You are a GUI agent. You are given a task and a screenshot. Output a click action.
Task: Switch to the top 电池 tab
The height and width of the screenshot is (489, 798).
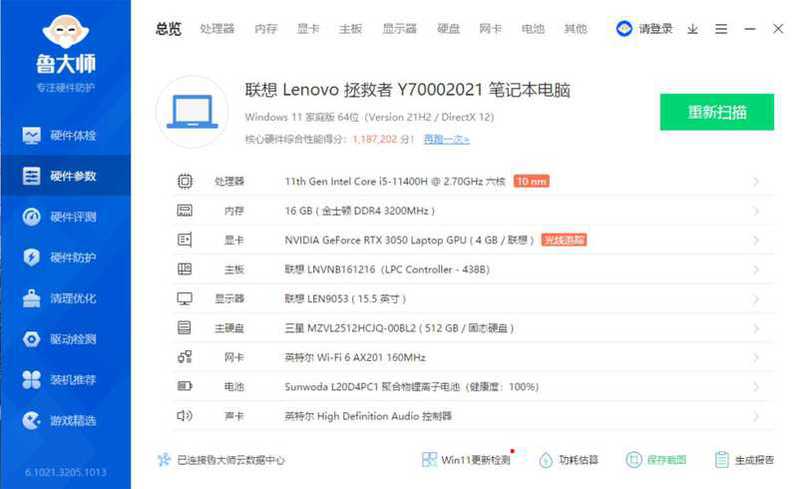[533, 29]
